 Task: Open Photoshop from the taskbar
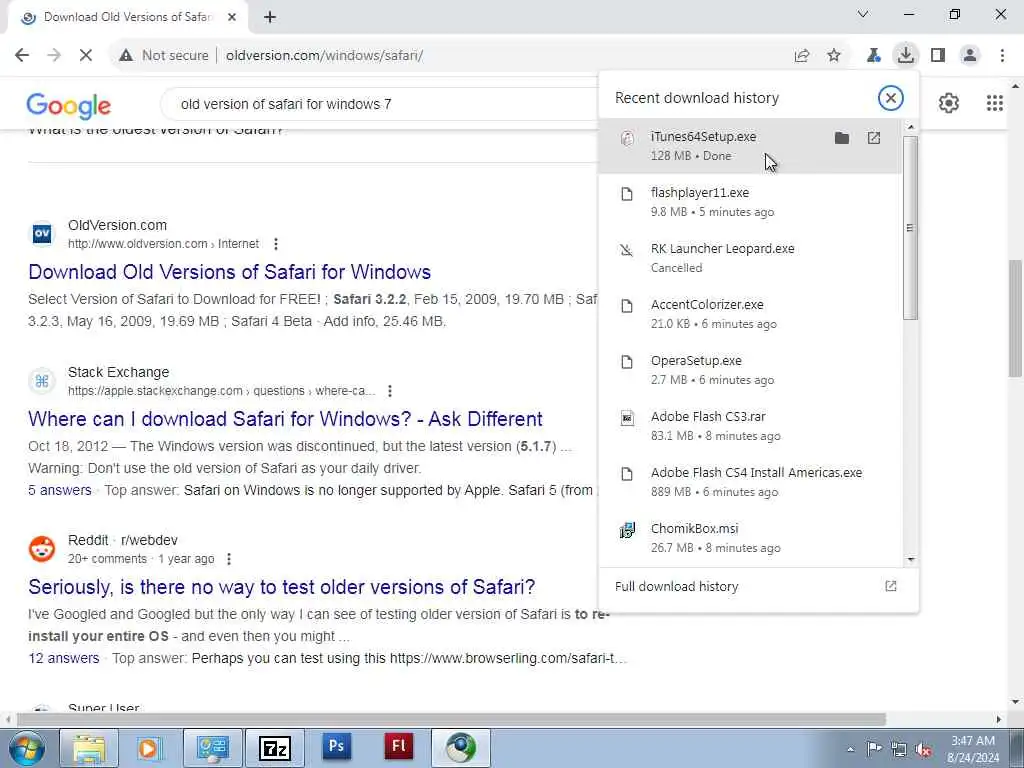click(336, 748)
